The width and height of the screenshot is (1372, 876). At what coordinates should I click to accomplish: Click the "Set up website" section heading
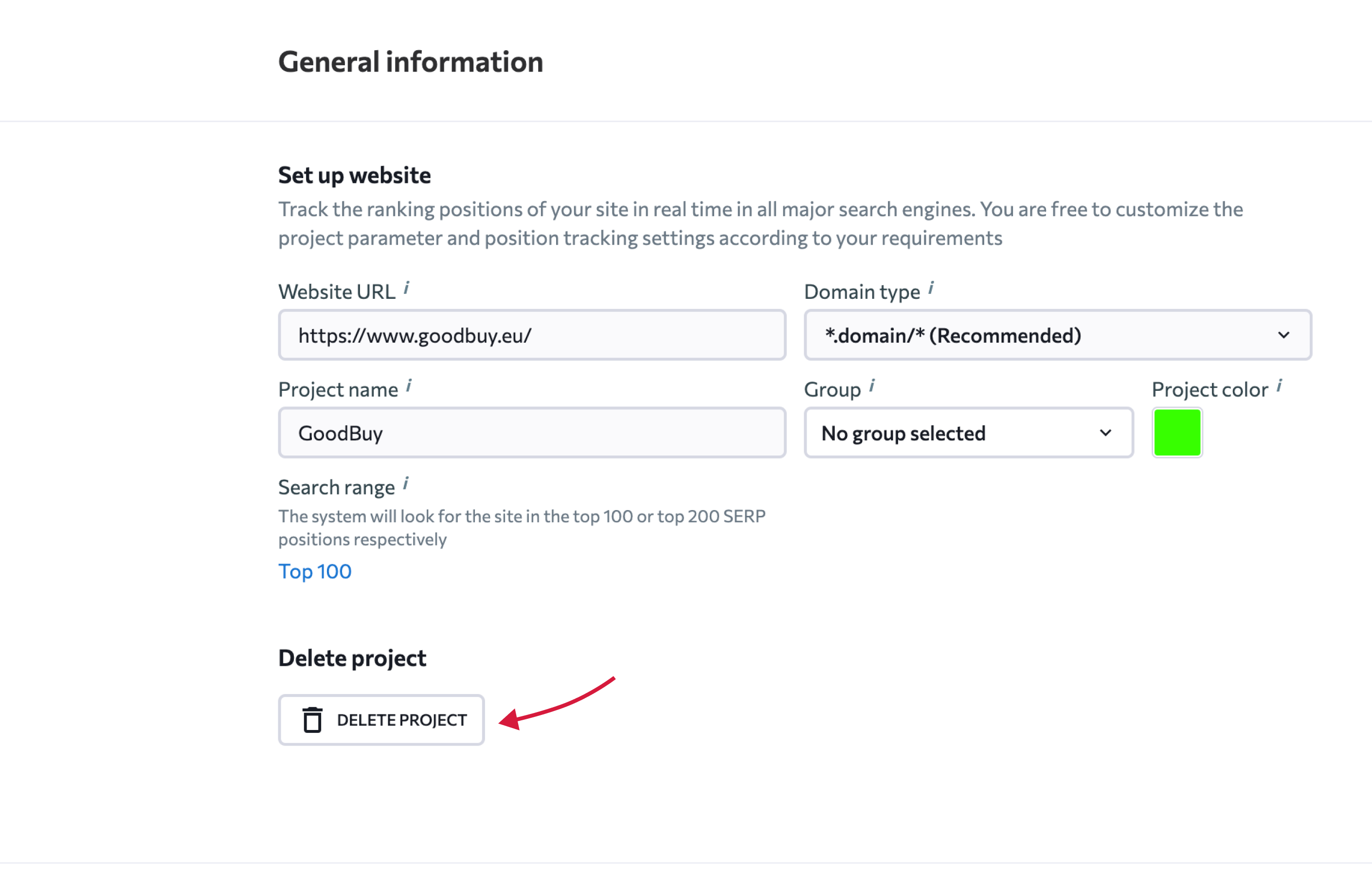(354, 175)
